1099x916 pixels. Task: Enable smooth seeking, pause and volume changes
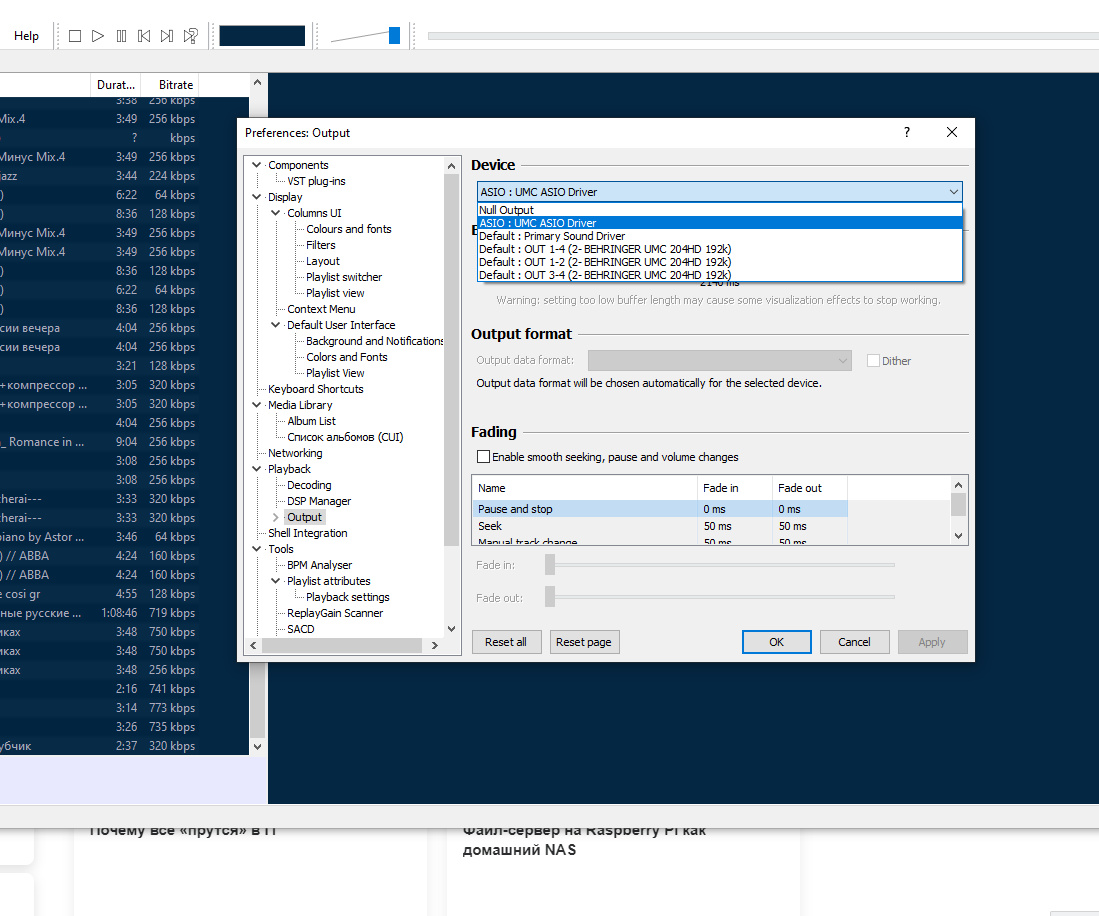(x=484, y=457)
